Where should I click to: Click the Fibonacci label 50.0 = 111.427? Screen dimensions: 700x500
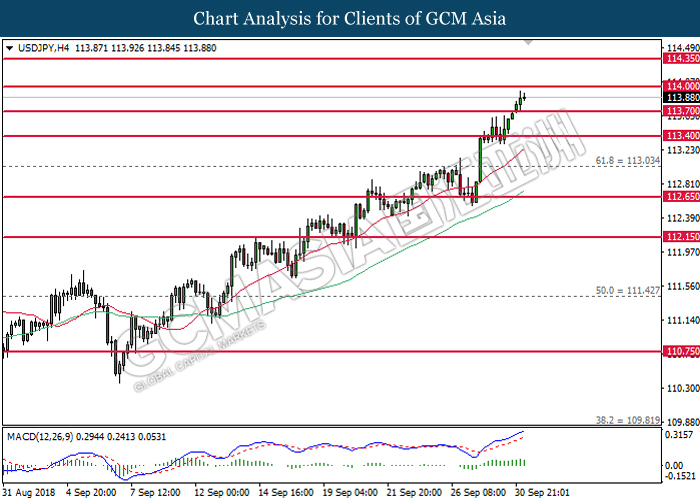coord(628,291)
